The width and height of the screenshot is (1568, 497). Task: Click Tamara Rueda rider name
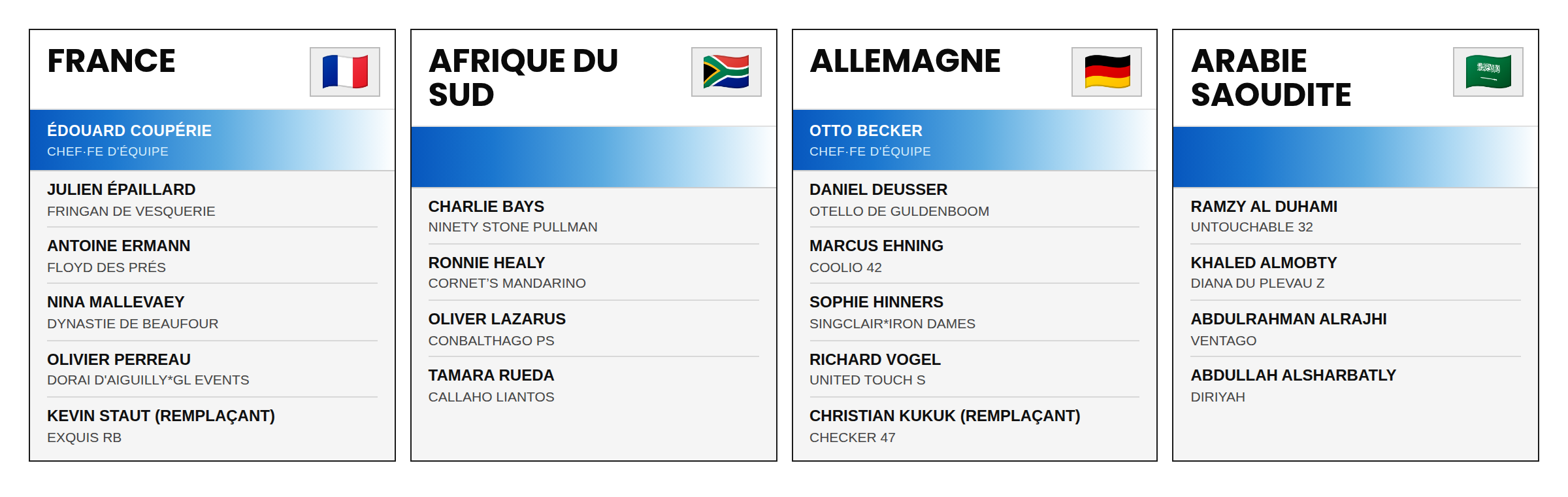click(491, 375)
